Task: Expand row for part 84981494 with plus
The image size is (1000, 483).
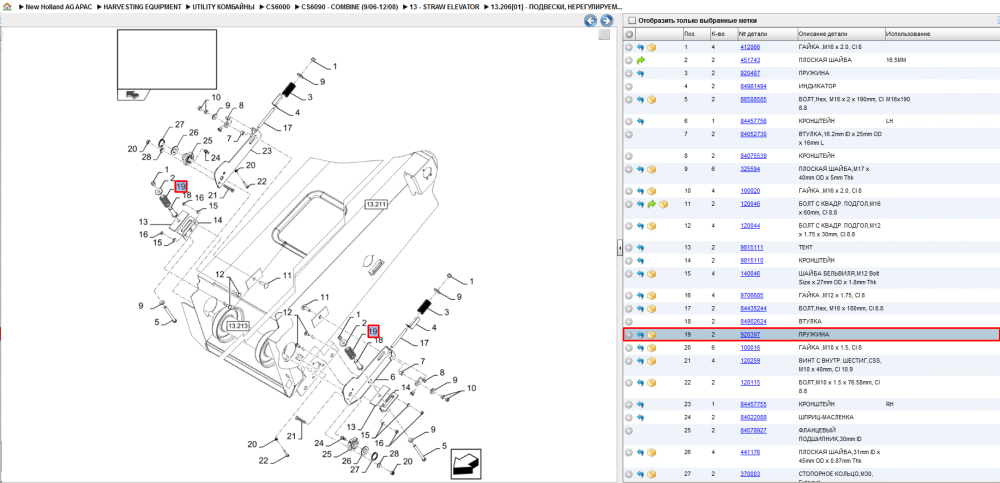Action: (x=629, y=86)
